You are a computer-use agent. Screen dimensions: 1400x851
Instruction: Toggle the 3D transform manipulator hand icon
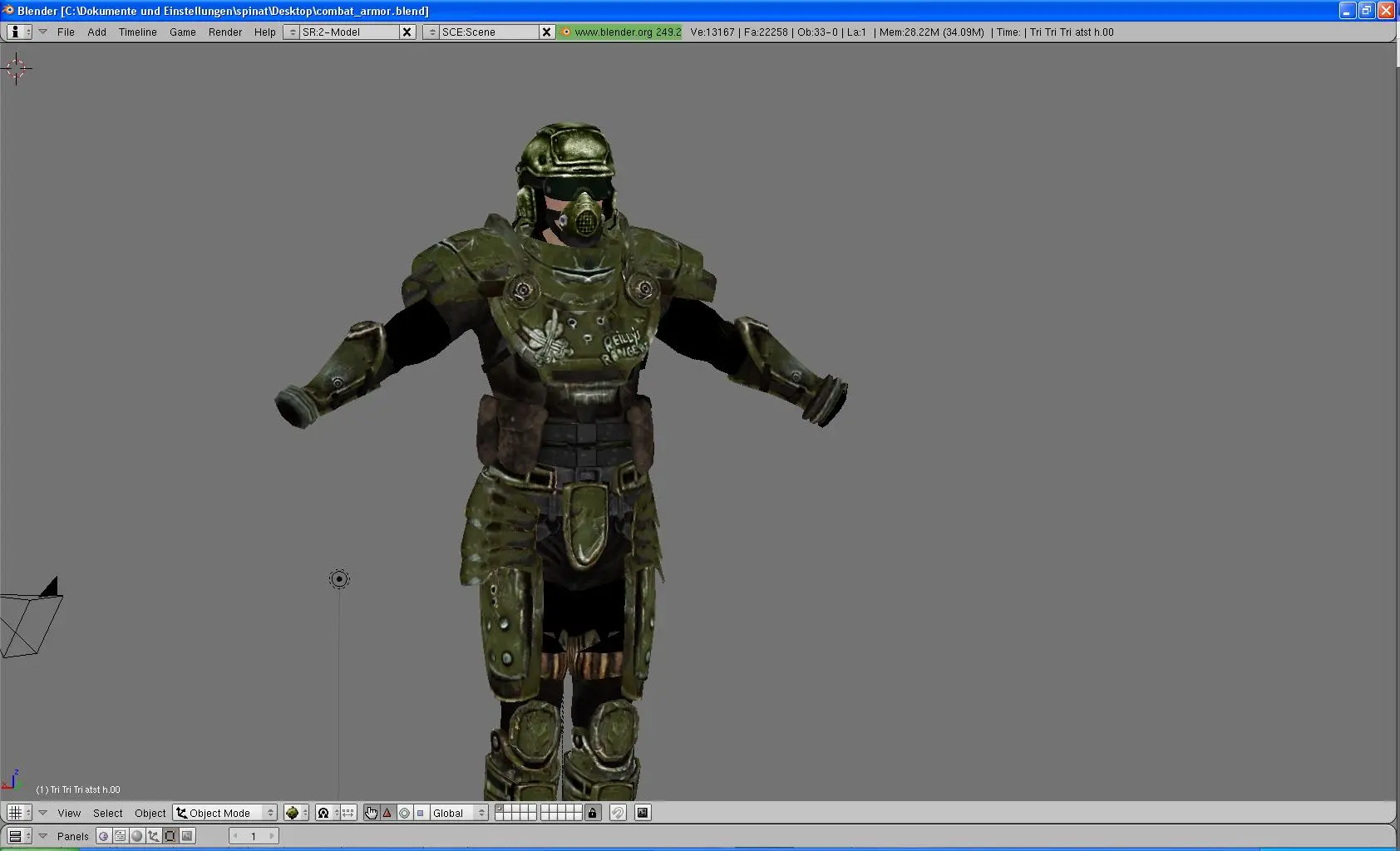[x=371, y=813]
